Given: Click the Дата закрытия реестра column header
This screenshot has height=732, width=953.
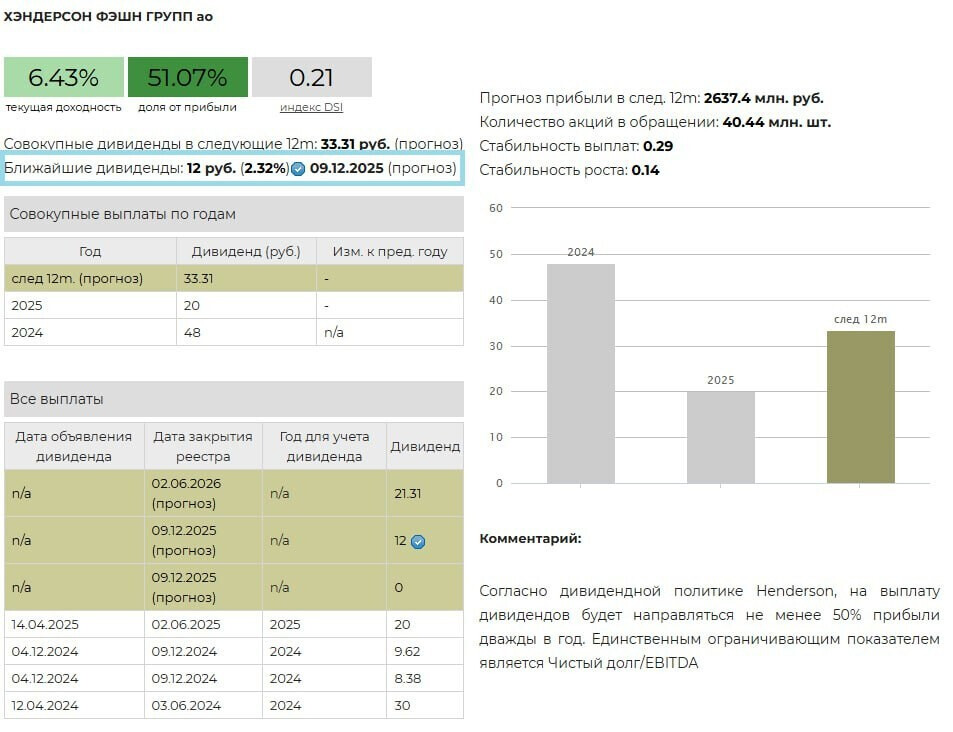Looking at the screenshot, I should coord(203,446).
